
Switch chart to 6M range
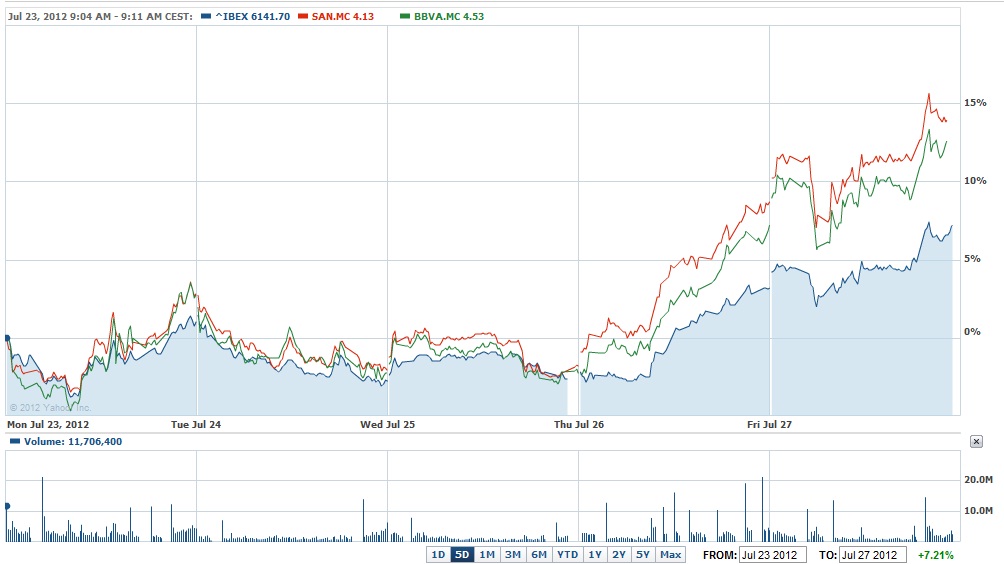point(538,554)
